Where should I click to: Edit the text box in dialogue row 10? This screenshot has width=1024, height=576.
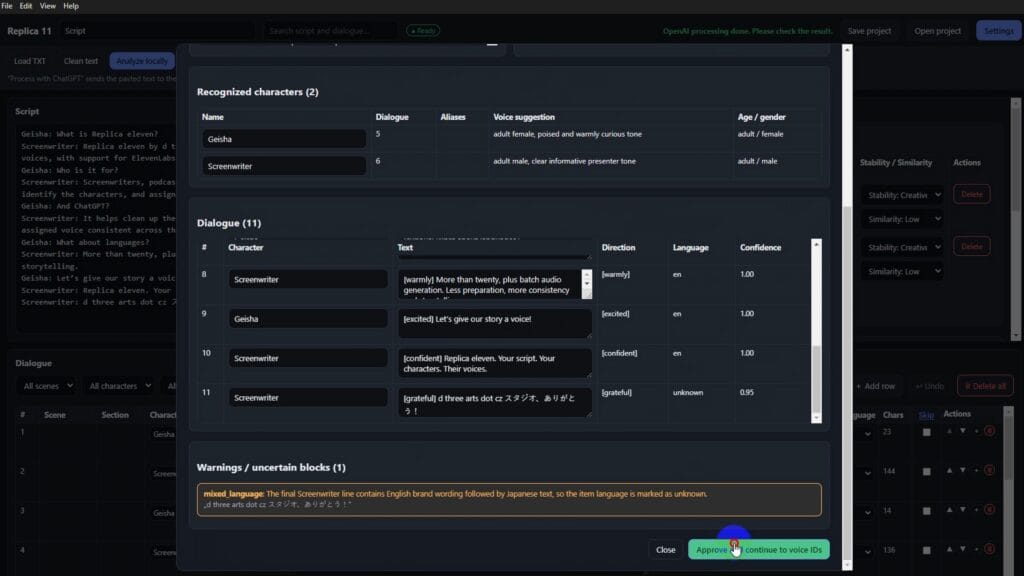(x=494, y=363)
